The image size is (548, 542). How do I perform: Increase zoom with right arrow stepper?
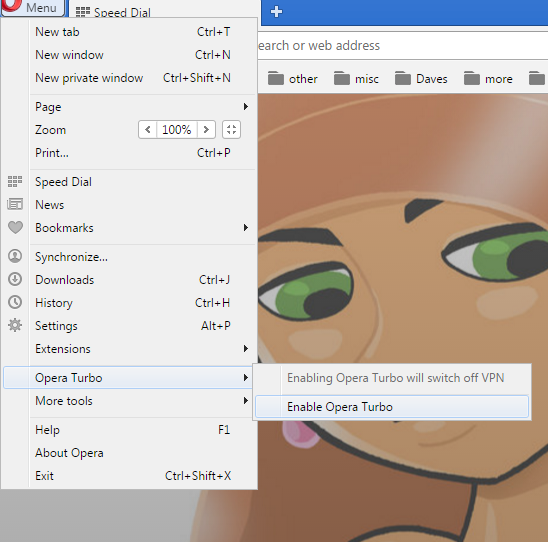pyautogui.click(x=206, y=130)
